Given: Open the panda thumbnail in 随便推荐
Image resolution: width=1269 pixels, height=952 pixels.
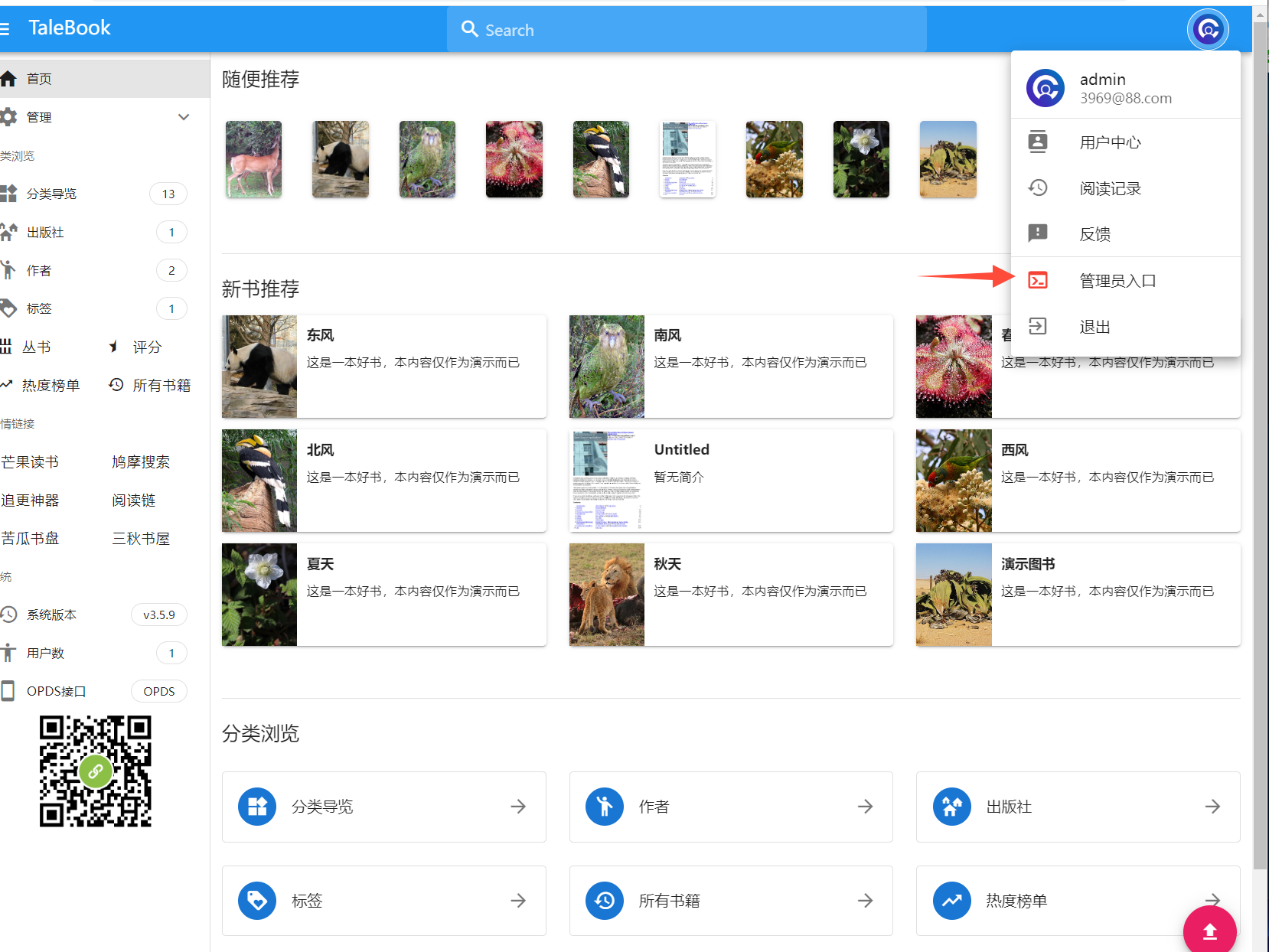Looking at the screenshot, I should (341, 159).
